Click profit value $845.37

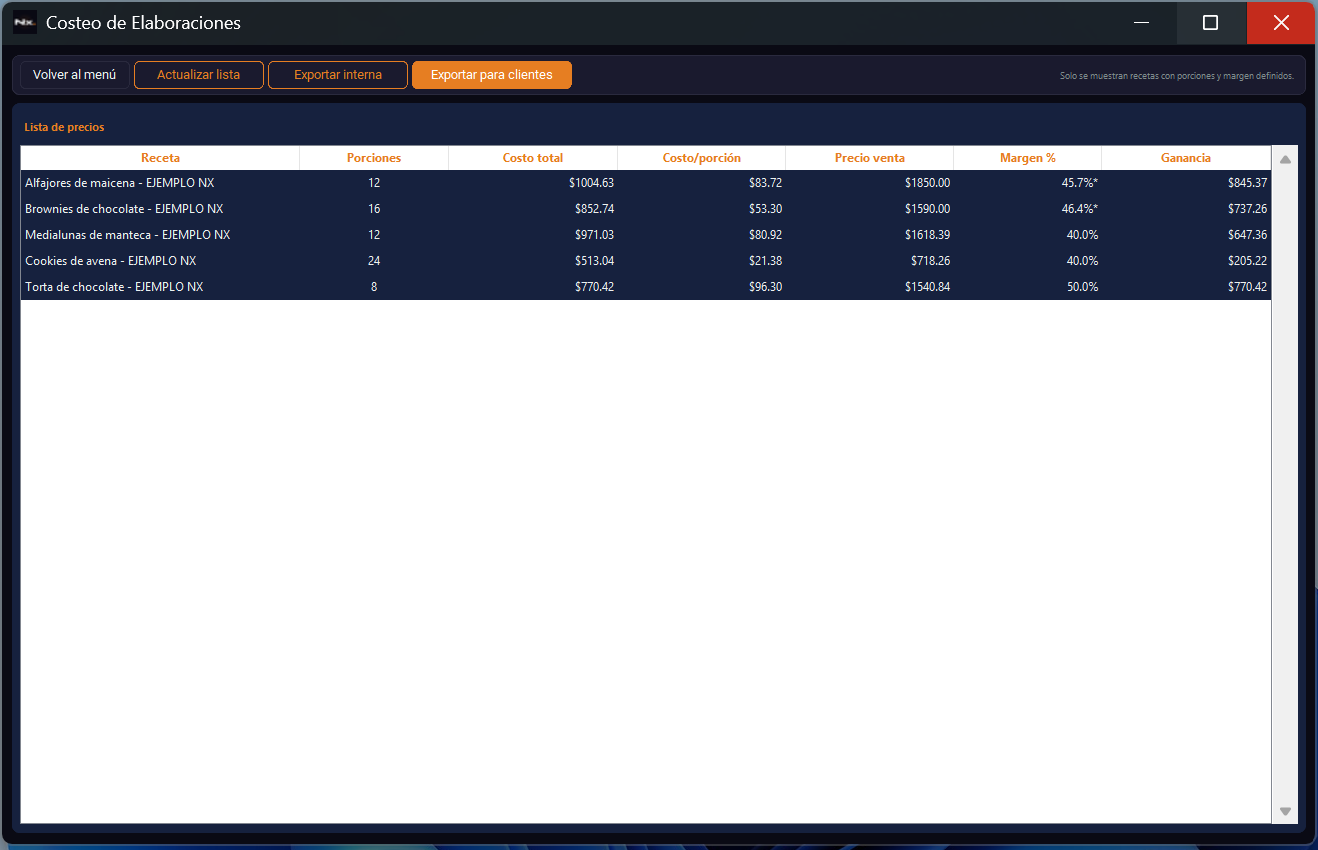tap(1247, 183)
